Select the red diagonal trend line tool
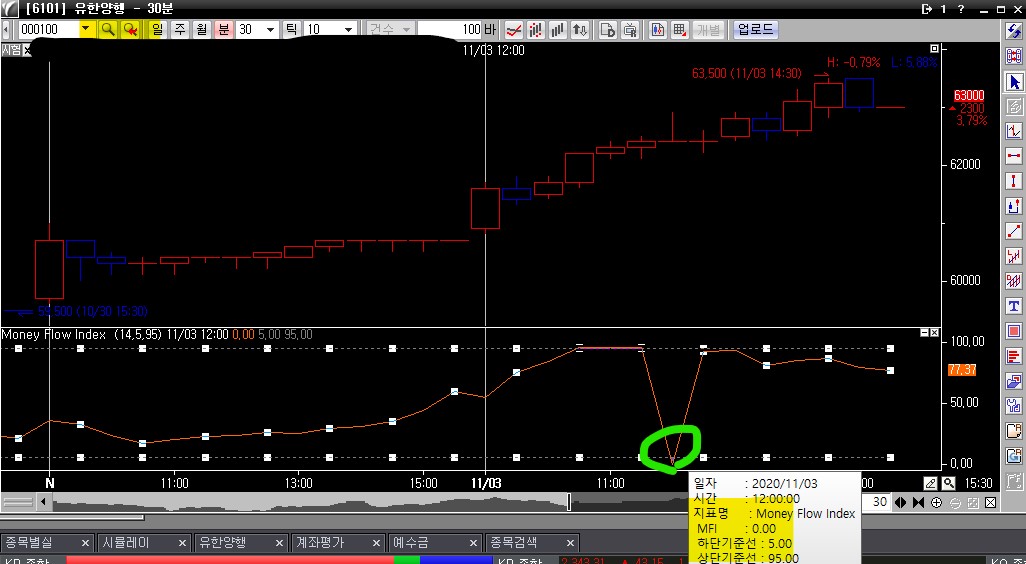 point(1014,231)
